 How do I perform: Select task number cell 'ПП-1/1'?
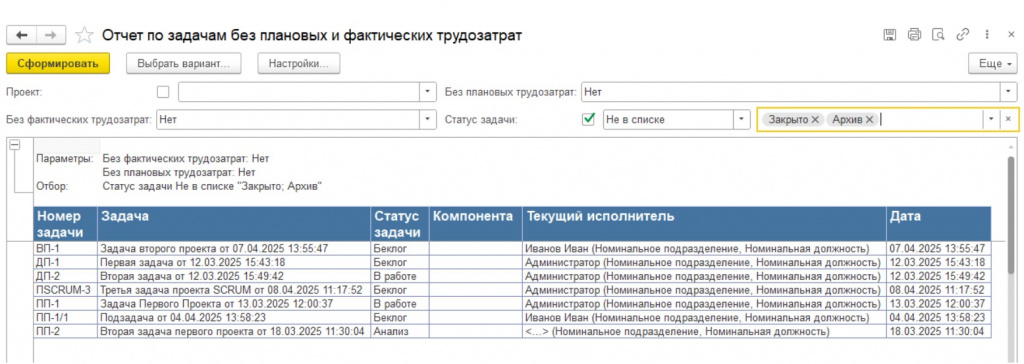pyautogui.click(x=65, y=318)
